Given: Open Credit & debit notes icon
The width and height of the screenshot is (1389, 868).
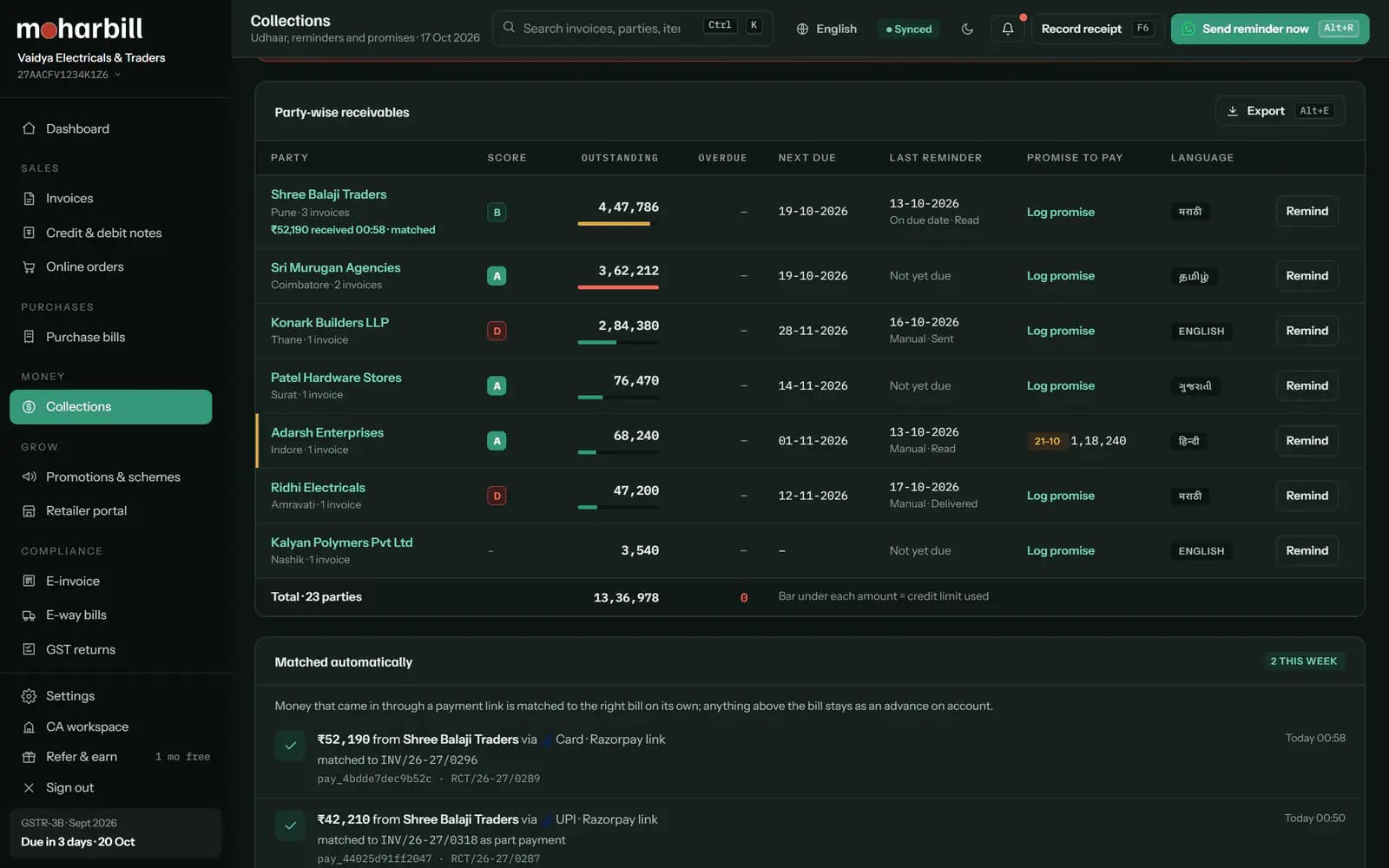Looking at the screenshot, I should coord(29,233).
